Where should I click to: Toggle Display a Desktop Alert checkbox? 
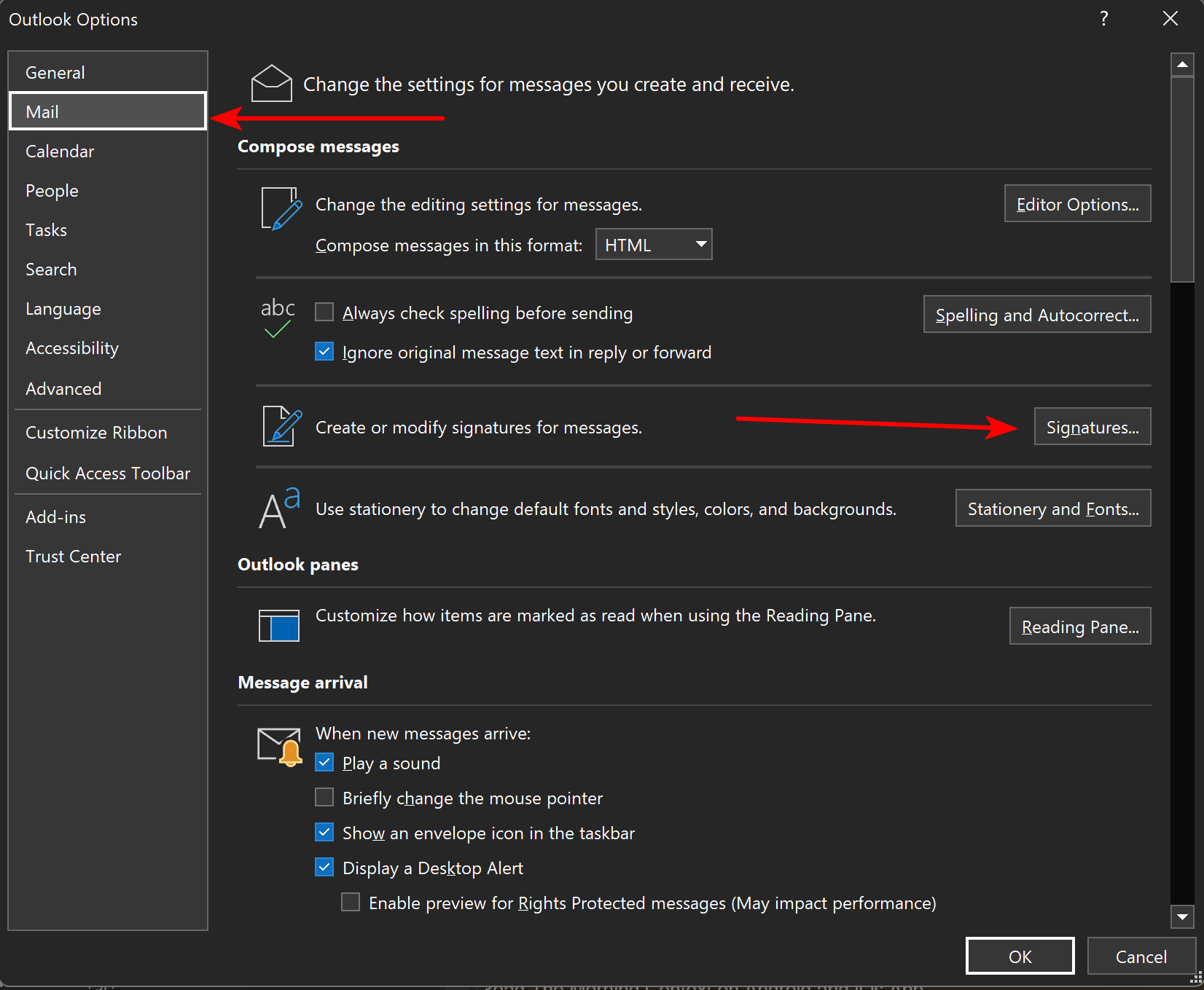pos(324,868)
